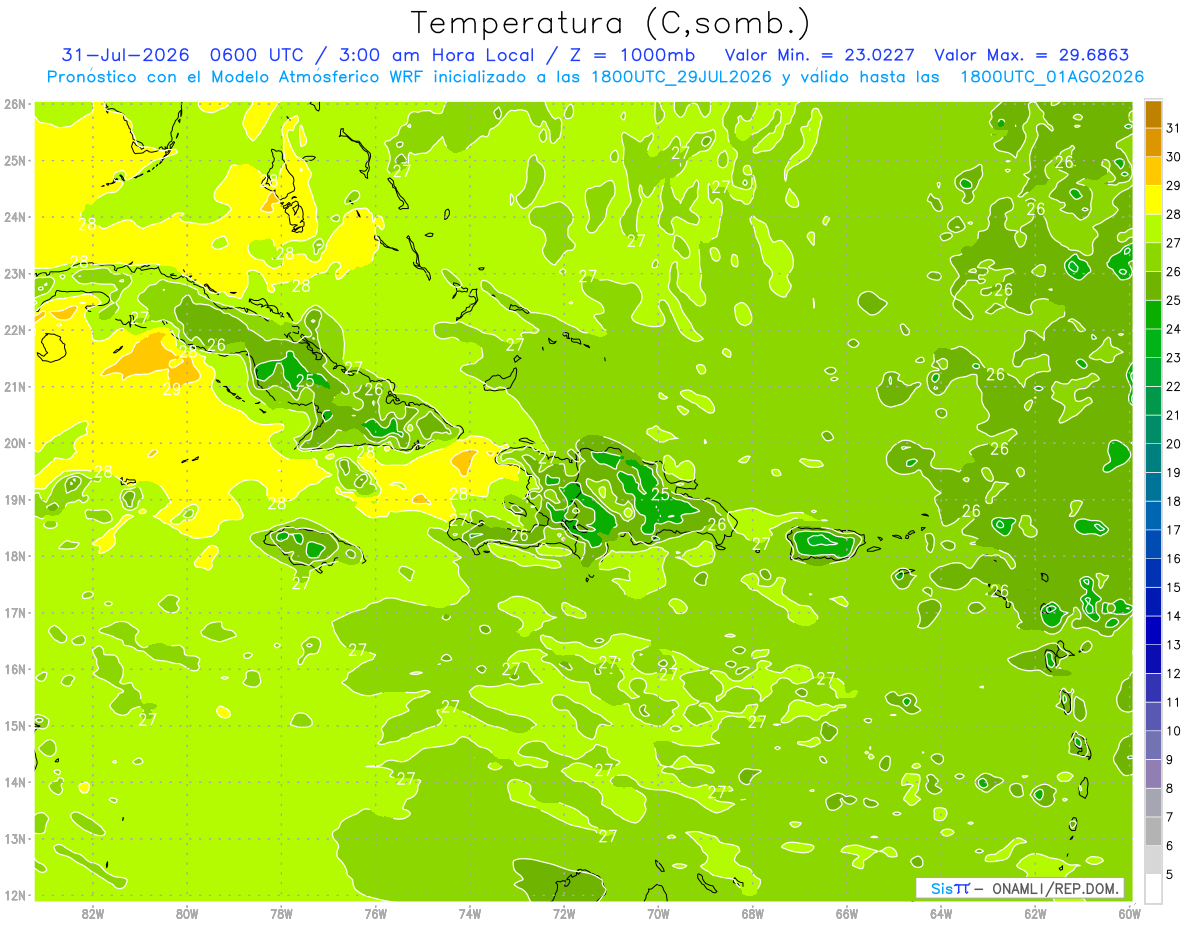The width and height of the screenshot is (1200, 927).
Task: Click color scale label "10"
Action: pyautogui.click(x=1174, y=731)
